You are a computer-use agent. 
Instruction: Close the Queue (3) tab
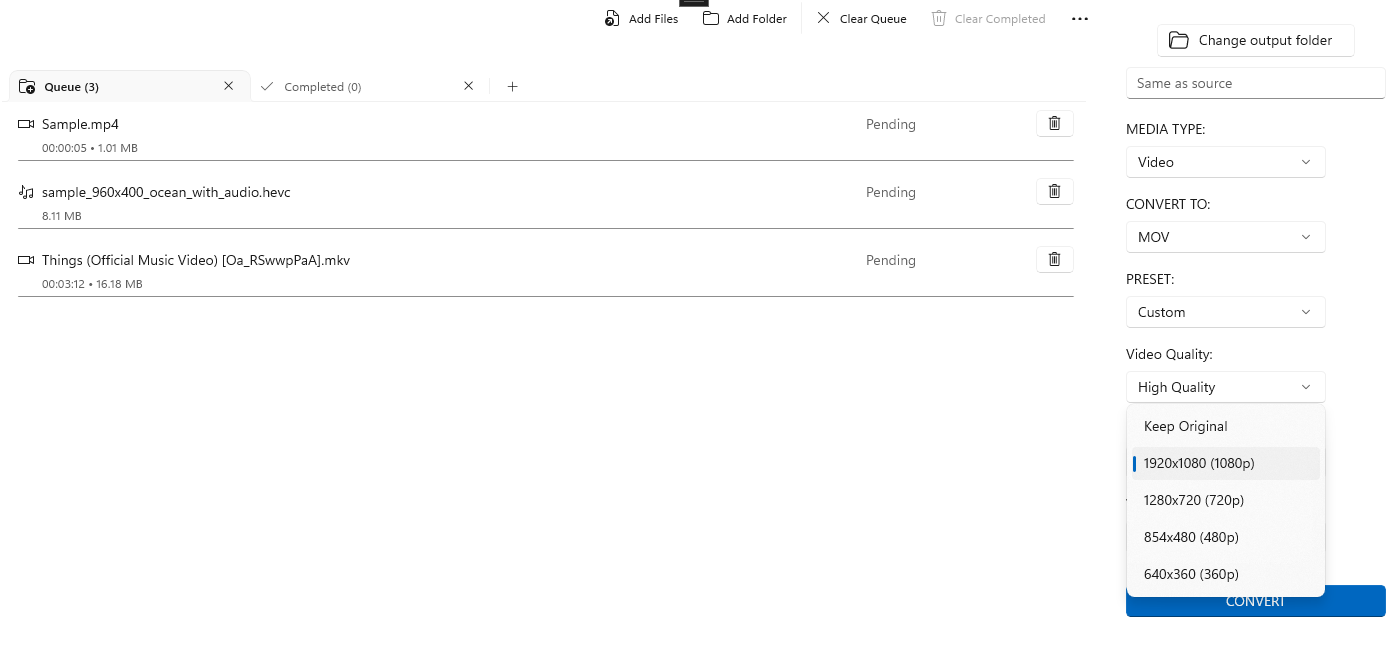pyautogui.click(x=228, y=86)
